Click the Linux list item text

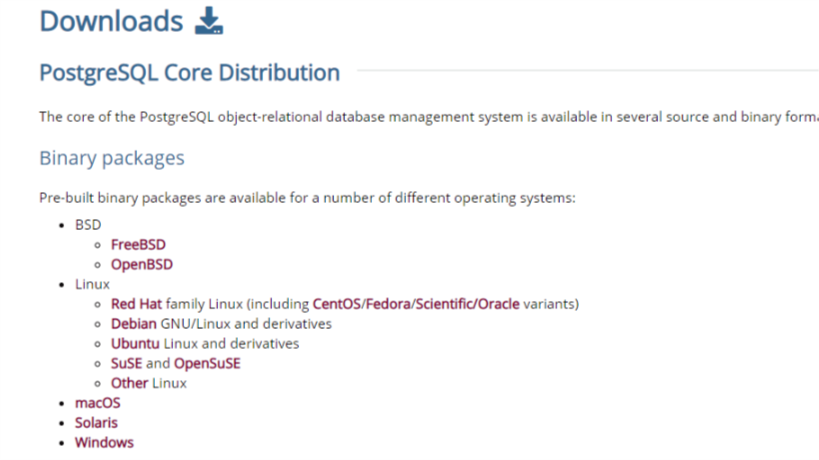tap(92, 284)
